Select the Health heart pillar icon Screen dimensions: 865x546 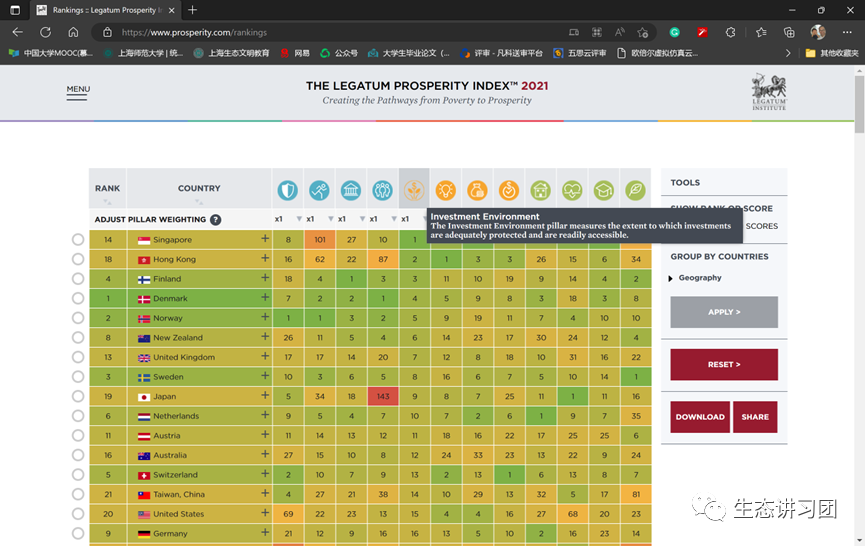coord(572,190)
